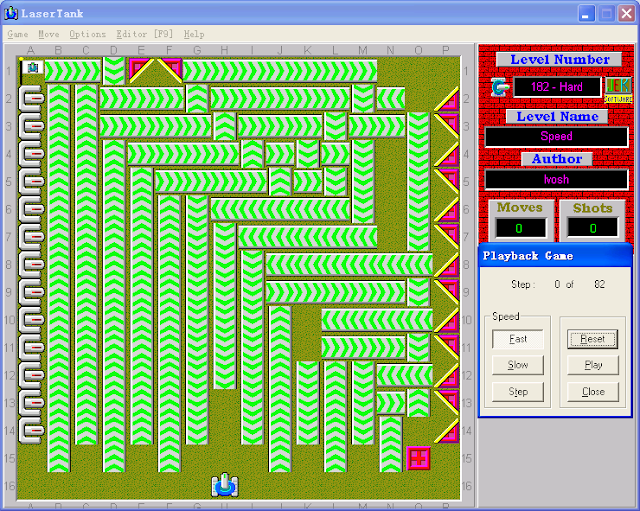
Task: Click the mirror in column P row 6
Action: (446, 209)
